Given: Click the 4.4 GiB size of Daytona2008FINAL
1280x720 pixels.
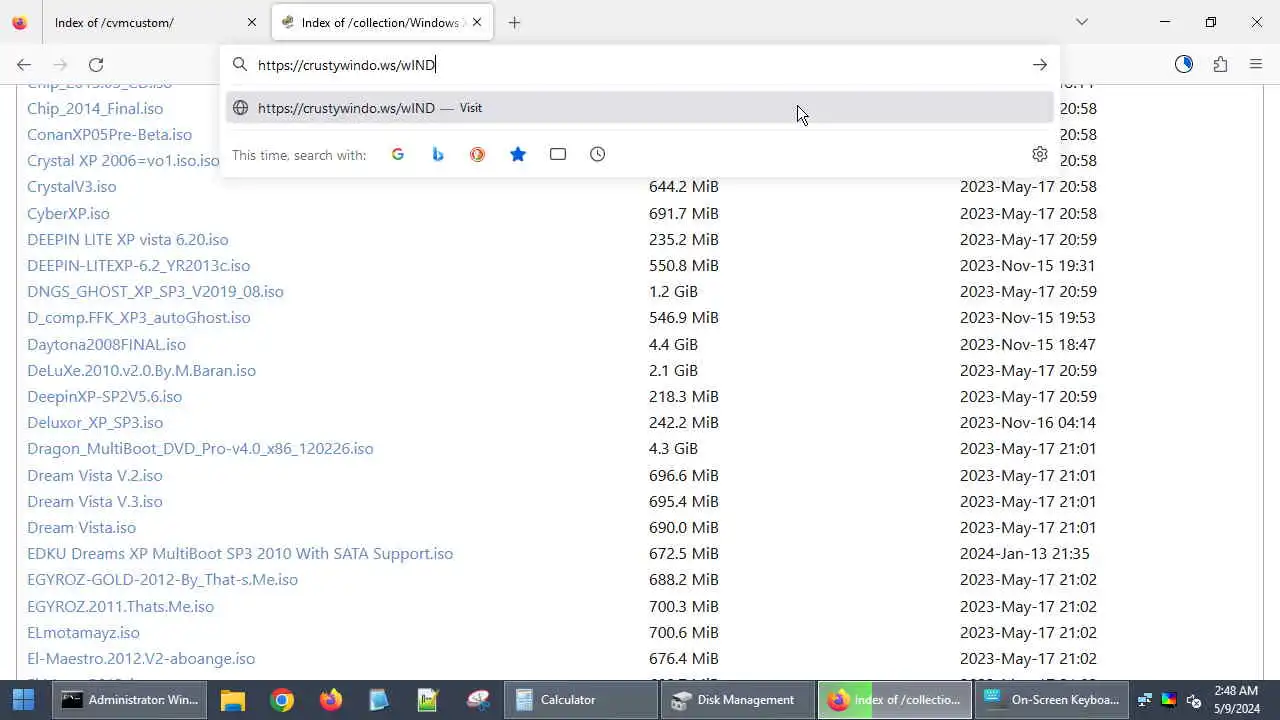Looking at the screenshot, I should [x=673, y=344].
